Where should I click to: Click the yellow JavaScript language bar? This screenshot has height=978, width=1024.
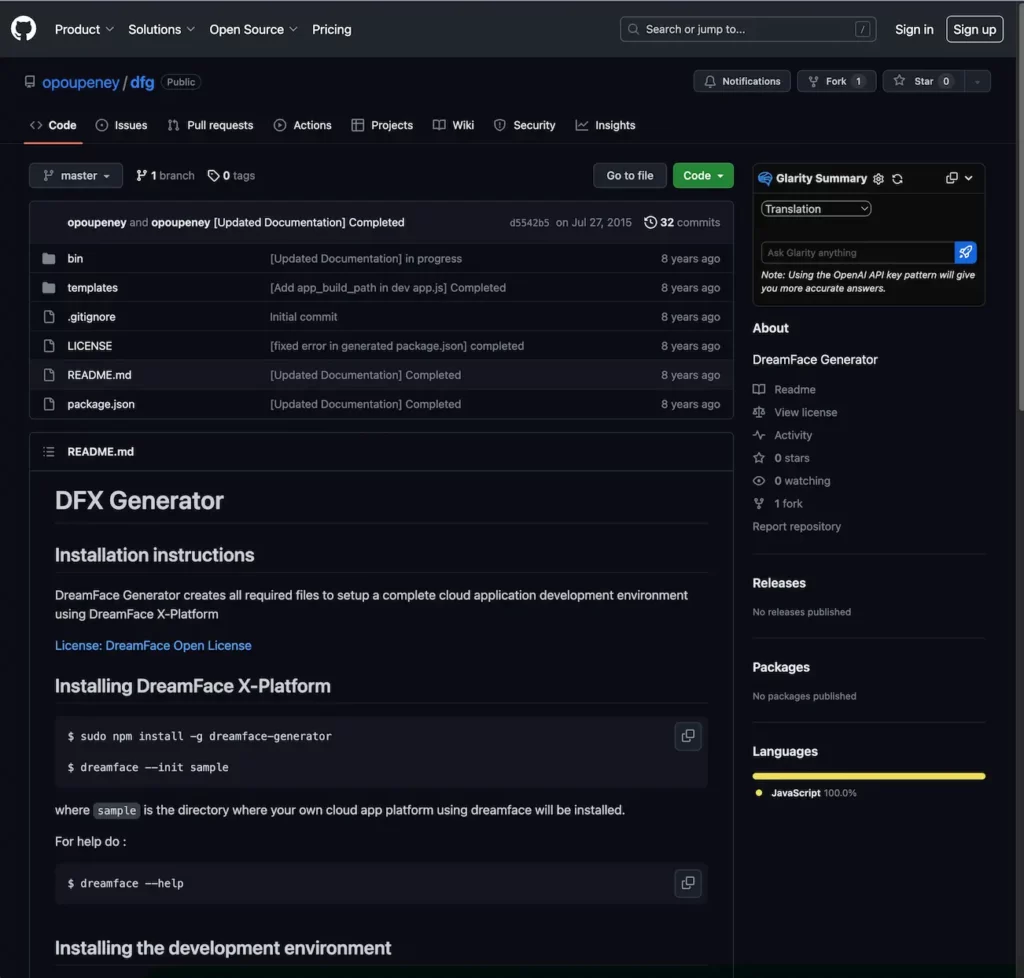coord(868,775)
